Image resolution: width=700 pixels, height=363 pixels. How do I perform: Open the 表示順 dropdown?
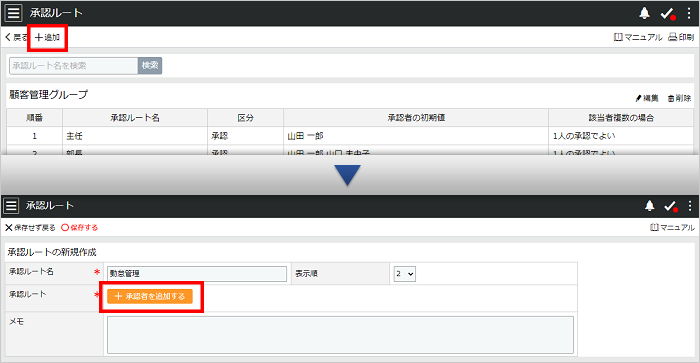404,274
